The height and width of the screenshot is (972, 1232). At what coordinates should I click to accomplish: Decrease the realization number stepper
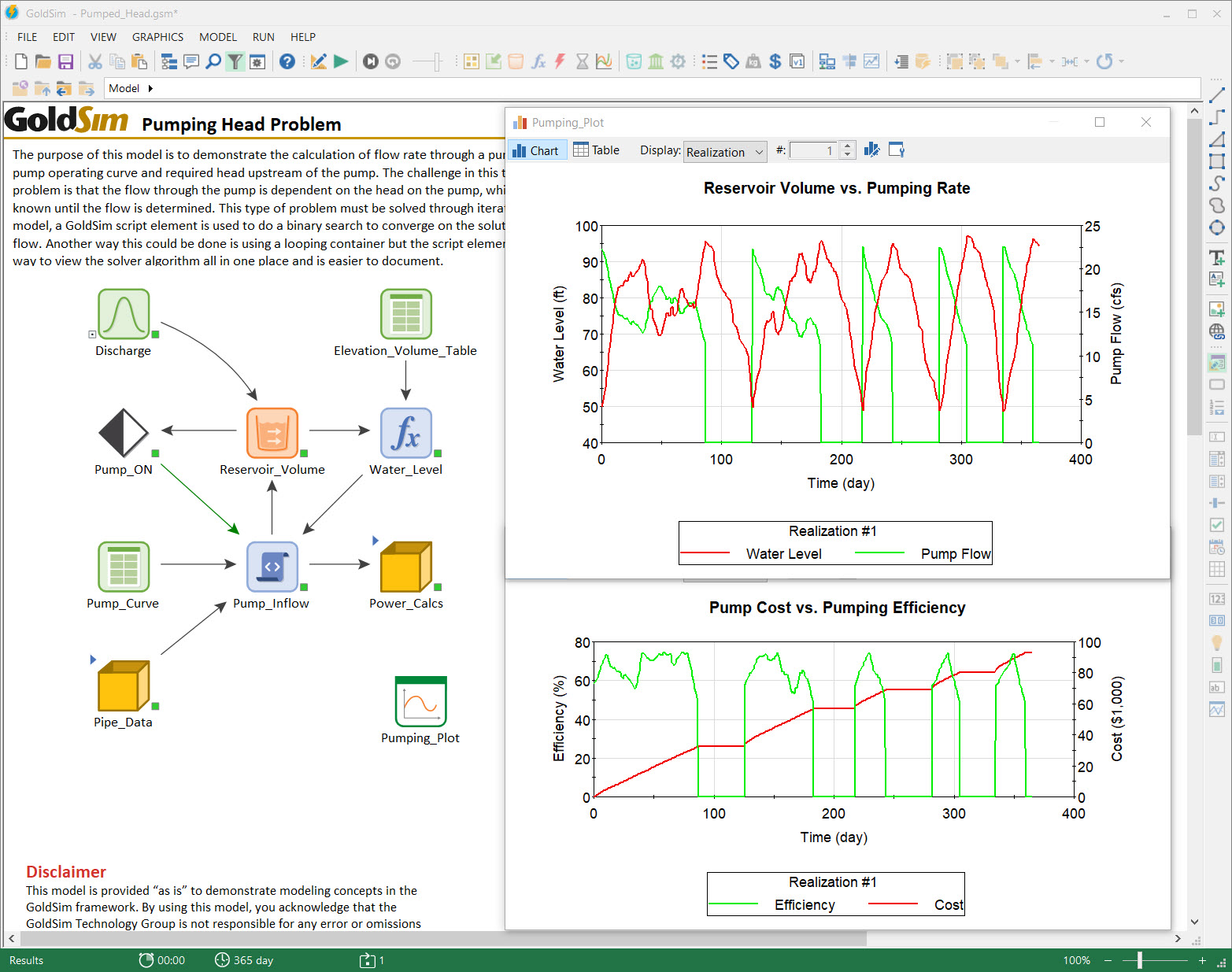click(847, 155)
